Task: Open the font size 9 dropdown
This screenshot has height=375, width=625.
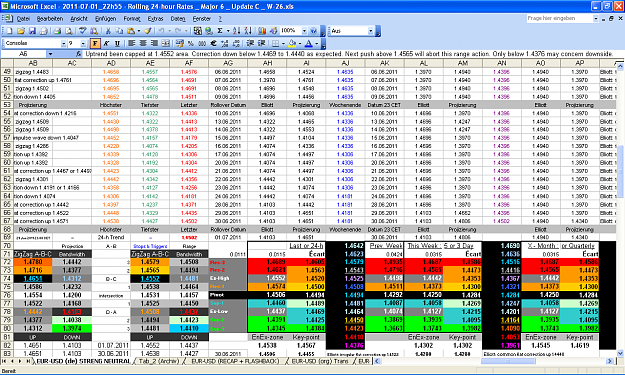Action: [x=83, y=43]
